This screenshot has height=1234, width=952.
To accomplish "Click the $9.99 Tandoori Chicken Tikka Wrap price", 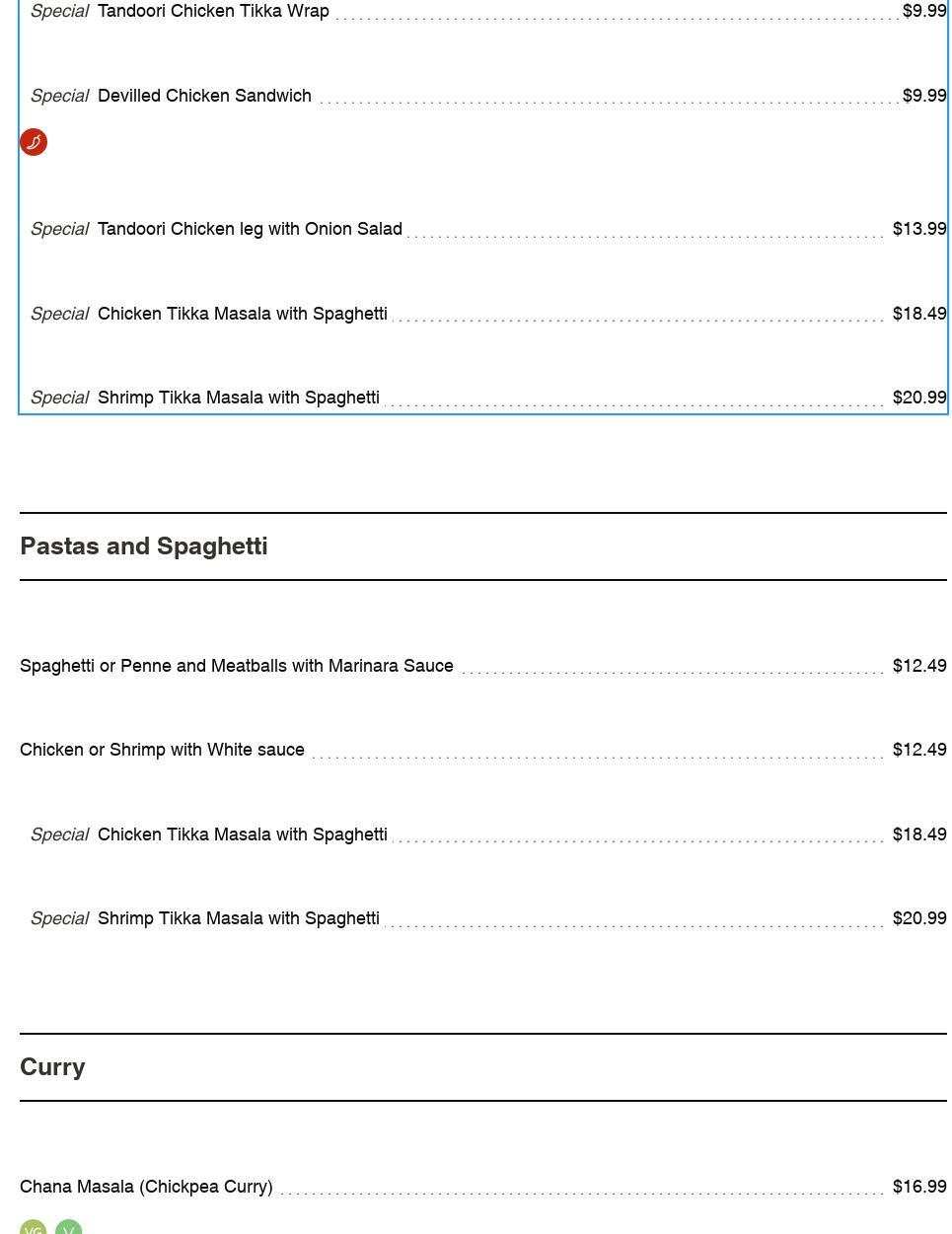I will pyautogui.click(x=923, y=11).
